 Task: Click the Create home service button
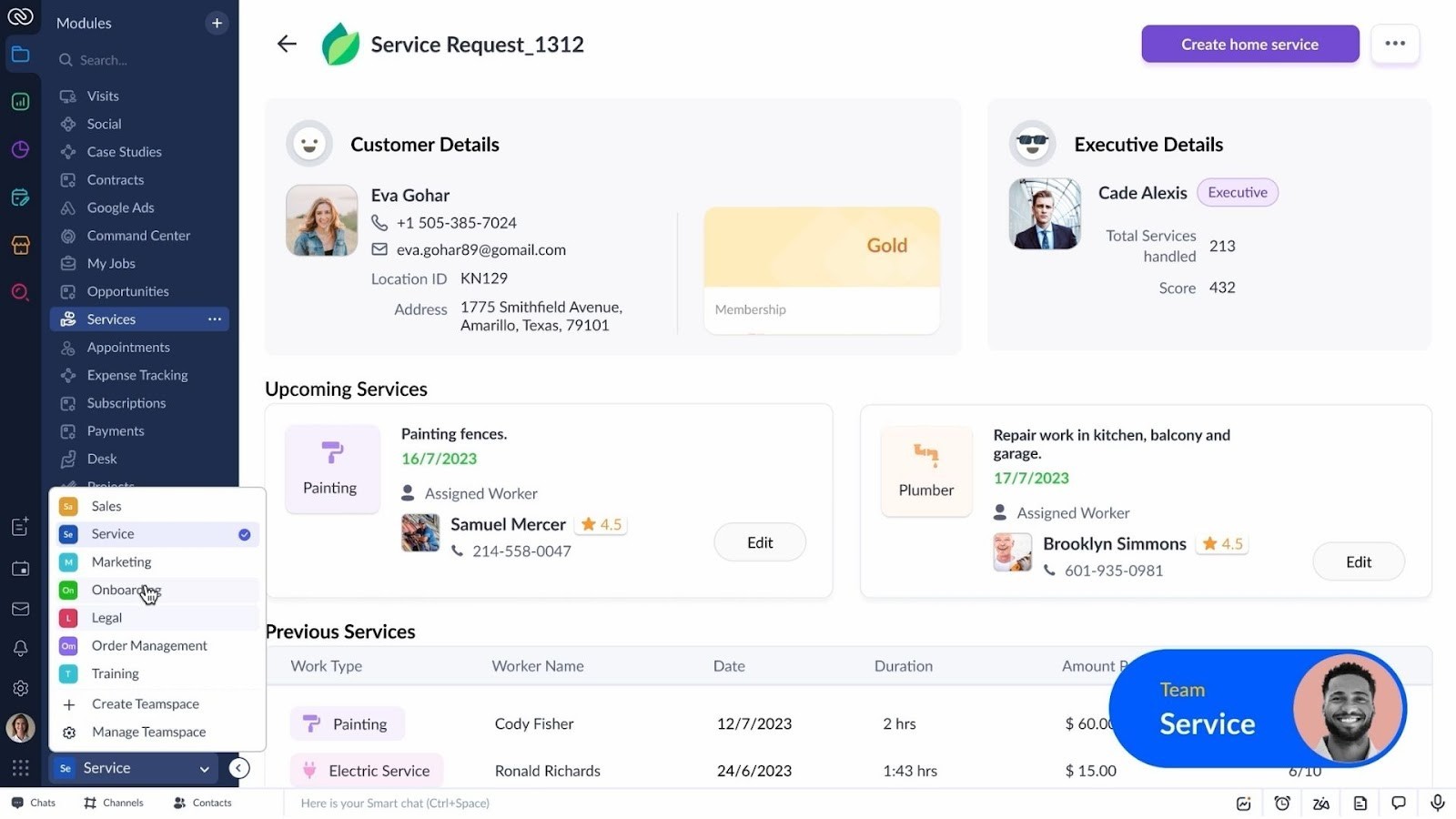1249,44
